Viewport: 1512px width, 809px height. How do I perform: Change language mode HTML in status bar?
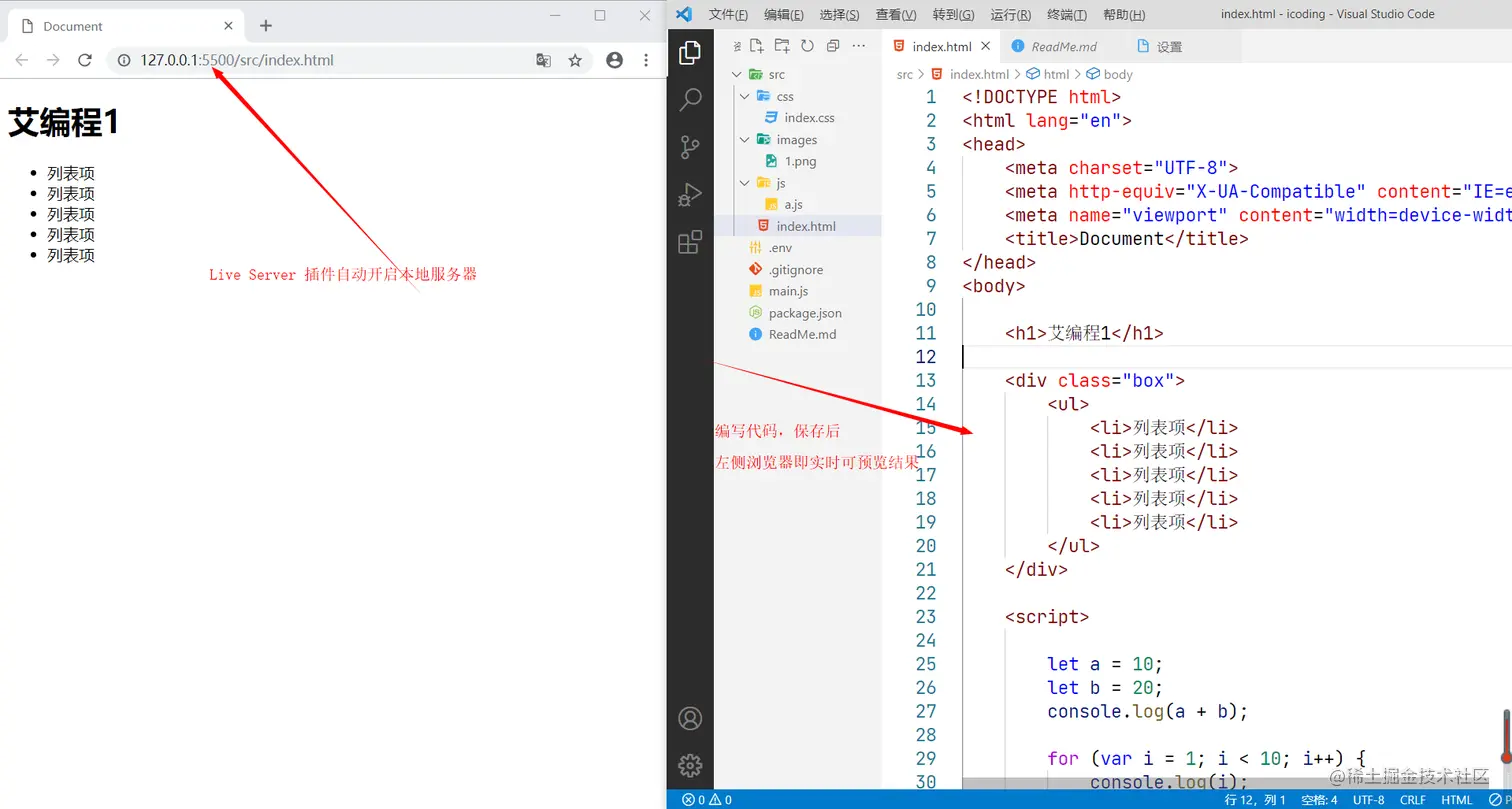tap(1457, 800)
